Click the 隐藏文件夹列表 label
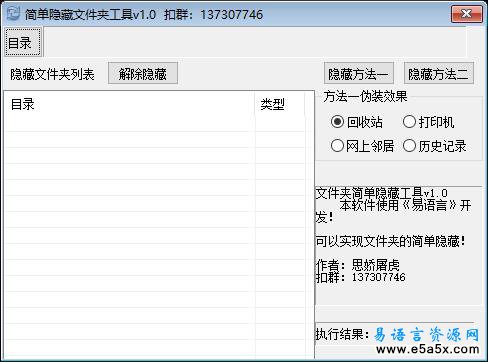The height and width of the screenshot is (362, 488). point(52,74)
